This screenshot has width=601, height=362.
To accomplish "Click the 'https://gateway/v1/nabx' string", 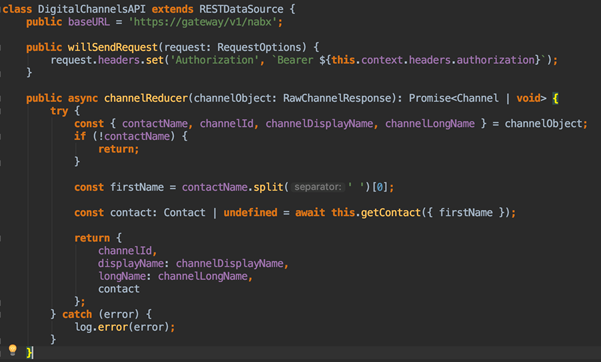I will click(202, 22).
